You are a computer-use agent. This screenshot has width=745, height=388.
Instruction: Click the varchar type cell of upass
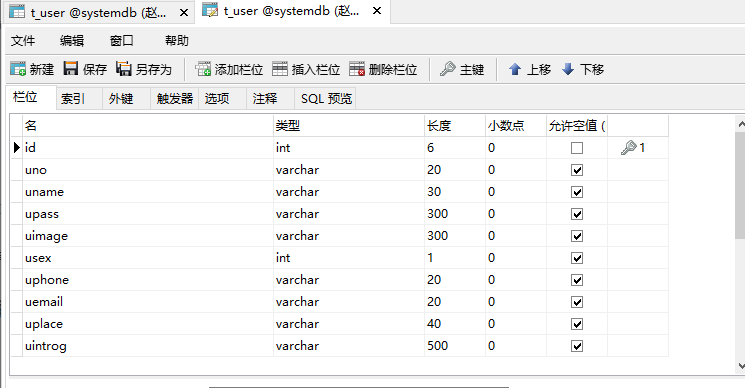point(349,214)
